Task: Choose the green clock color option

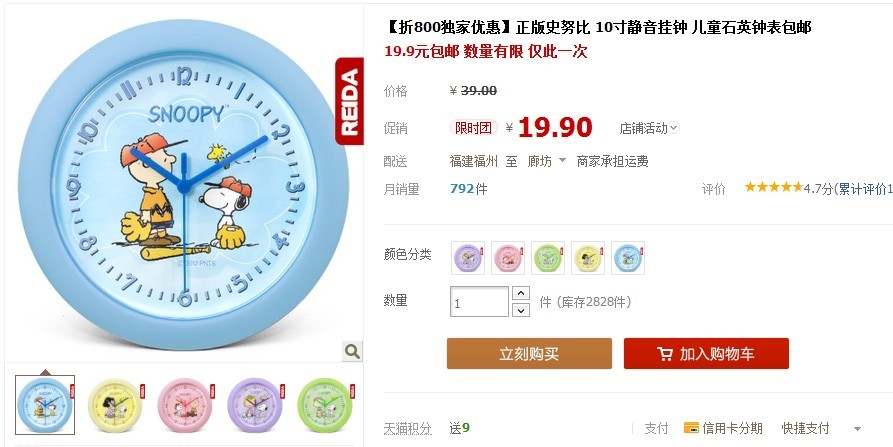Action: pyautogui.click(x=548, y=258)
